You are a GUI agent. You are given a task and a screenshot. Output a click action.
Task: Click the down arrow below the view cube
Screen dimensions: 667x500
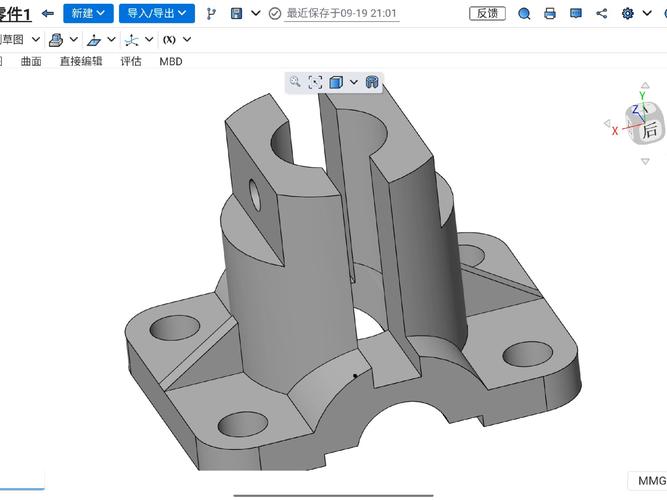[645, 161]
